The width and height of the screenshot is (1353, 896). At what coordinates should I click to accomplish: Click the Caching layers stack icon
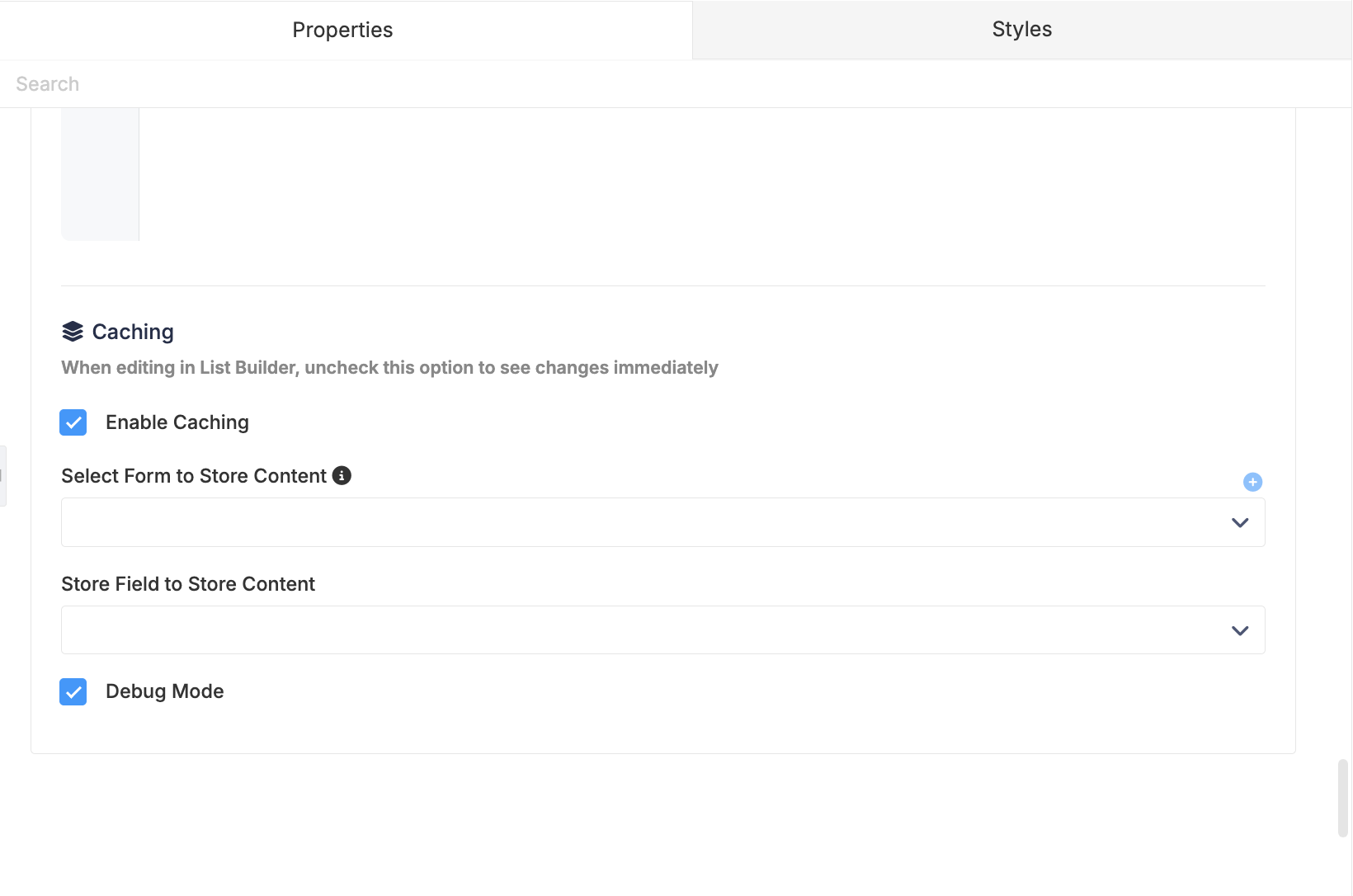(x=73, y=332)
